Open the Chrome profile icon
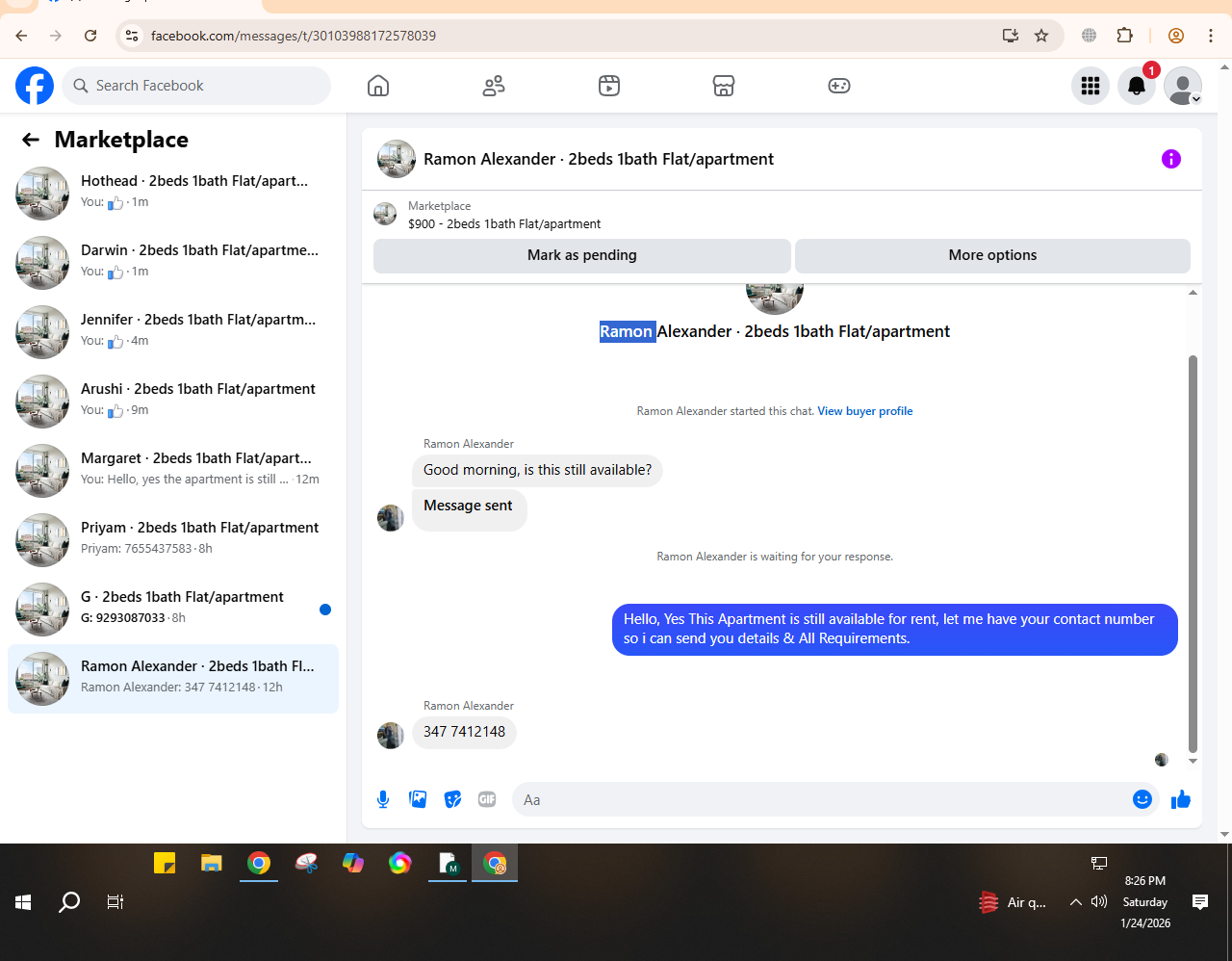 coord(1176,36)
